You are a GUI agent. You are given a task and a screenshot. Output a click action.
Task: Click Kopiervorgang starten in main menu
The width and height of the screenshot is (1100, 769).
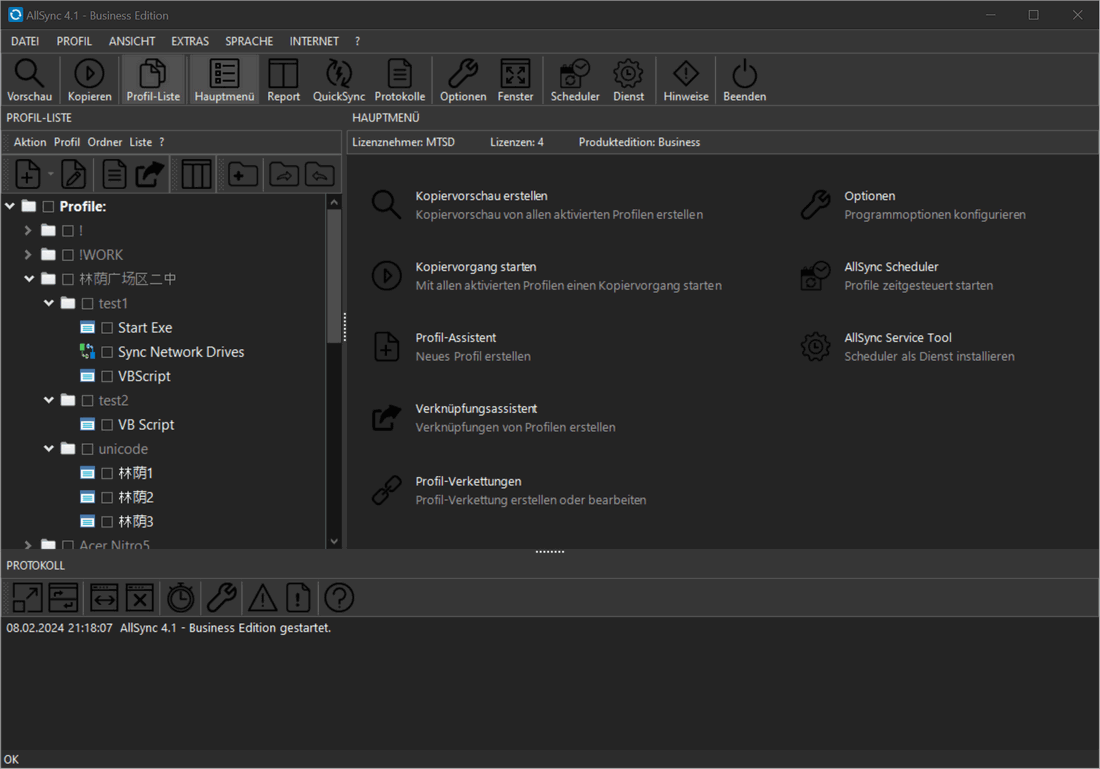coord(475,267)
